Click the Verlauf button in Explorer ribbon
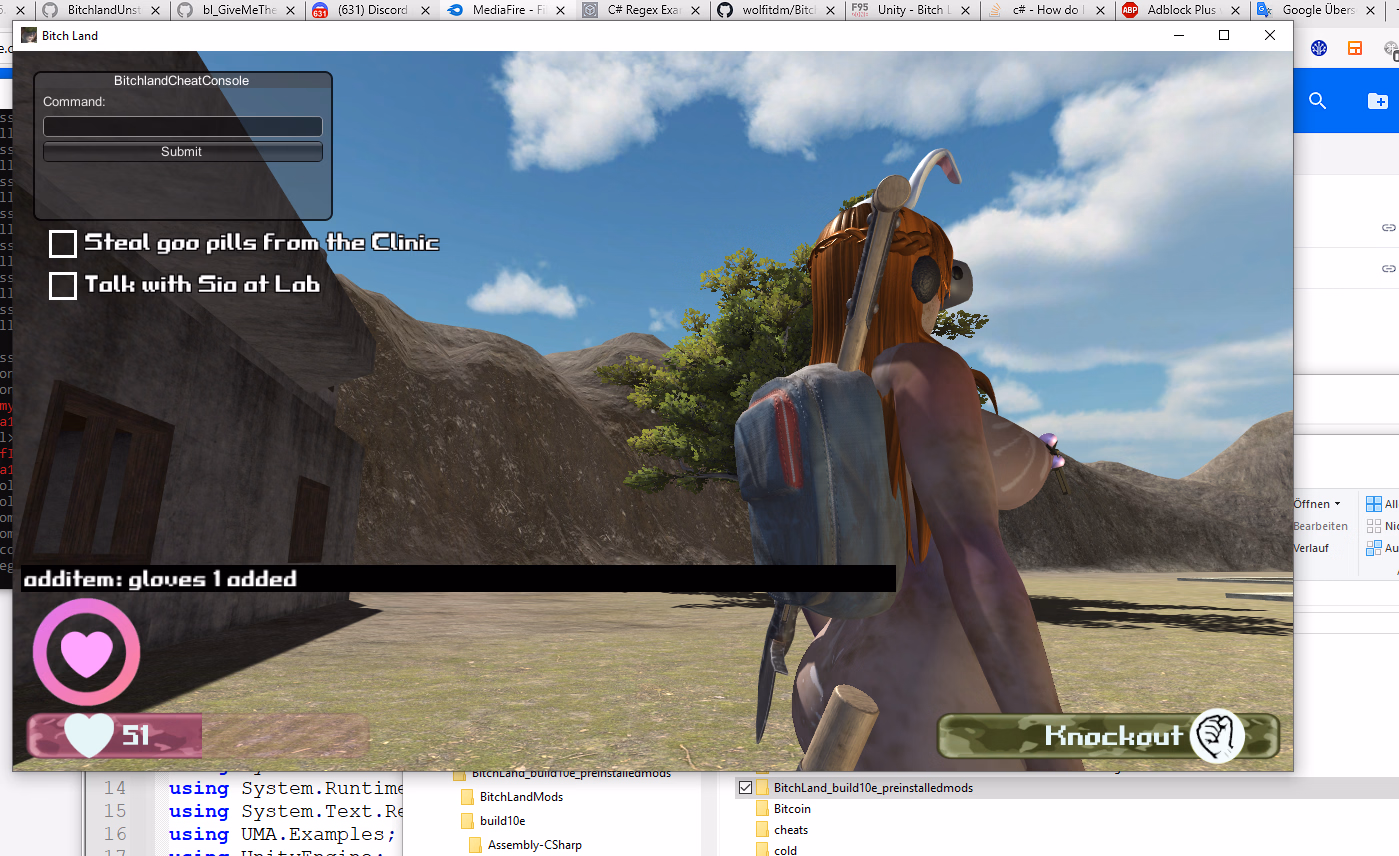This screenshot has height=856, width=1399. (x=1310, y=548)
